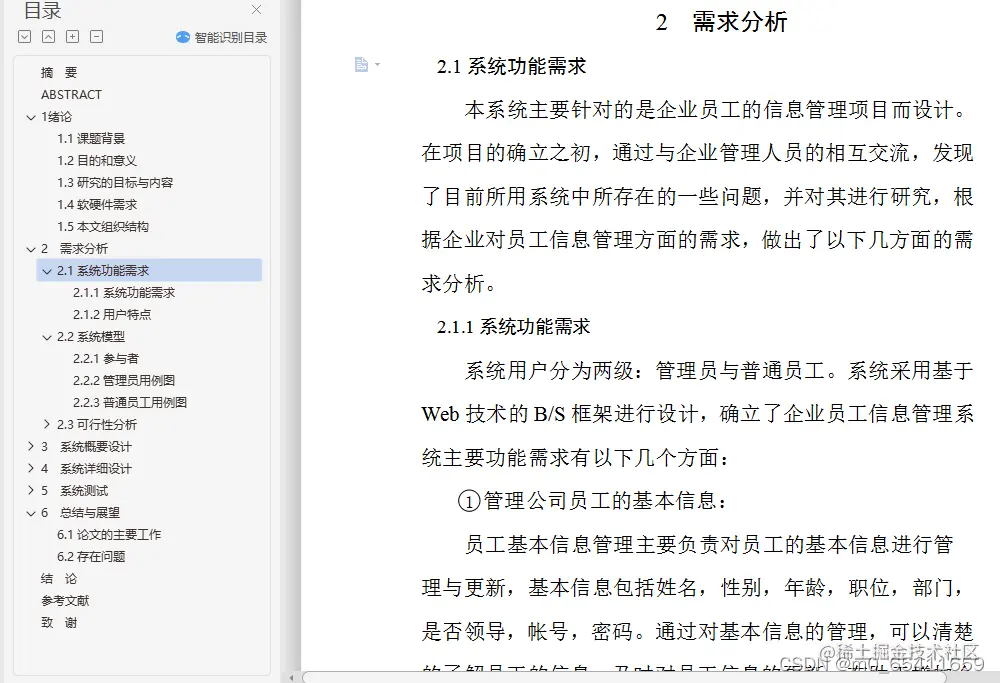Close the 目录 sidebar panel

[x=256, y=9]
